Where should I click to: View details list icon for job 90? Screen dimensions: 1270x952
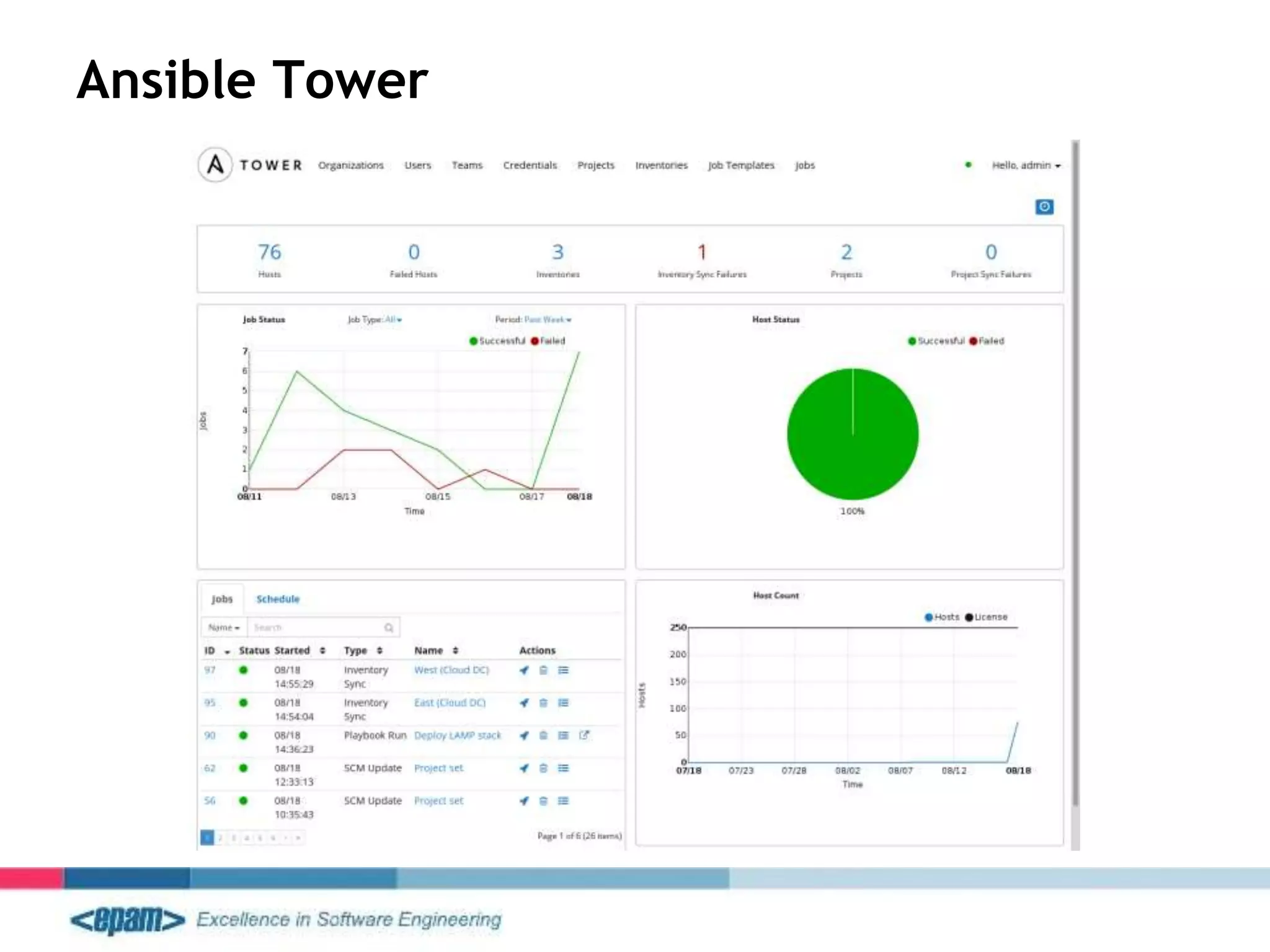point(563,736)
